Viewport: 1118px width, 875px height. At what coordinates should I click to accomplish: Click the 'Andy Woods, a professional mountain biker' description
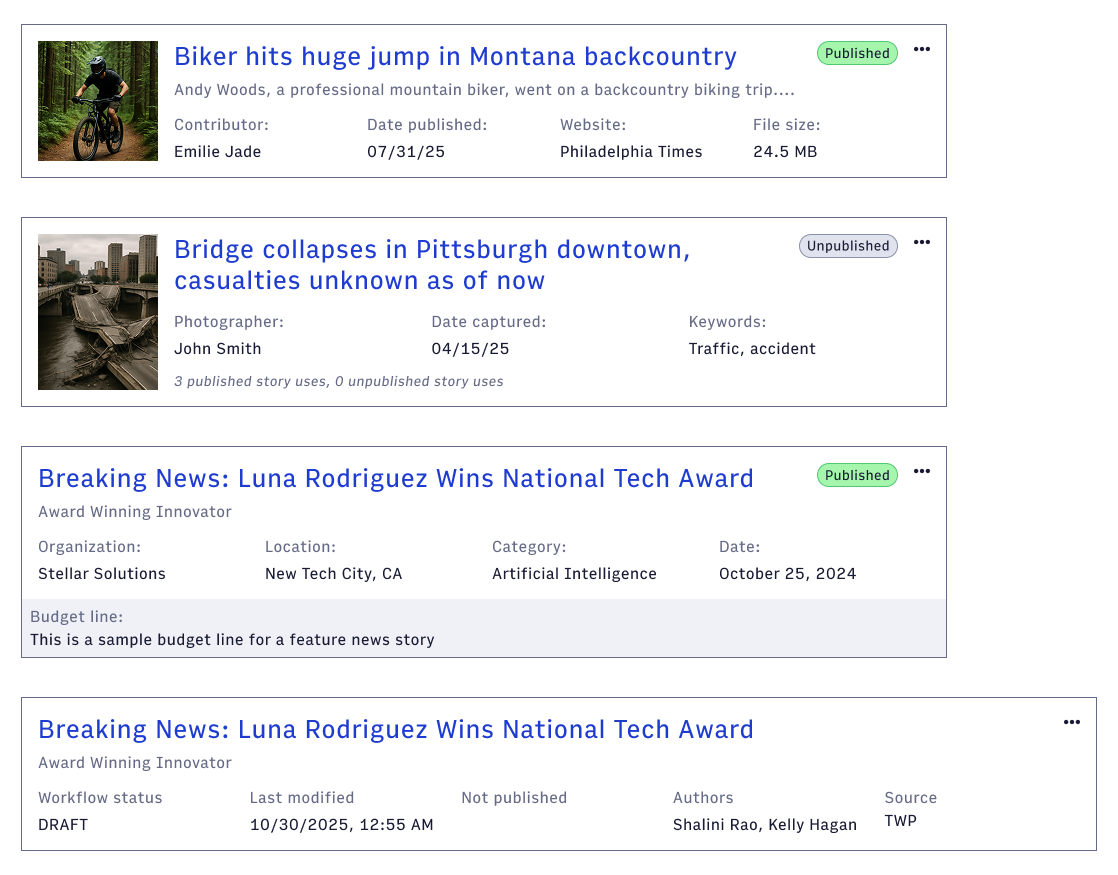point(484,90)
